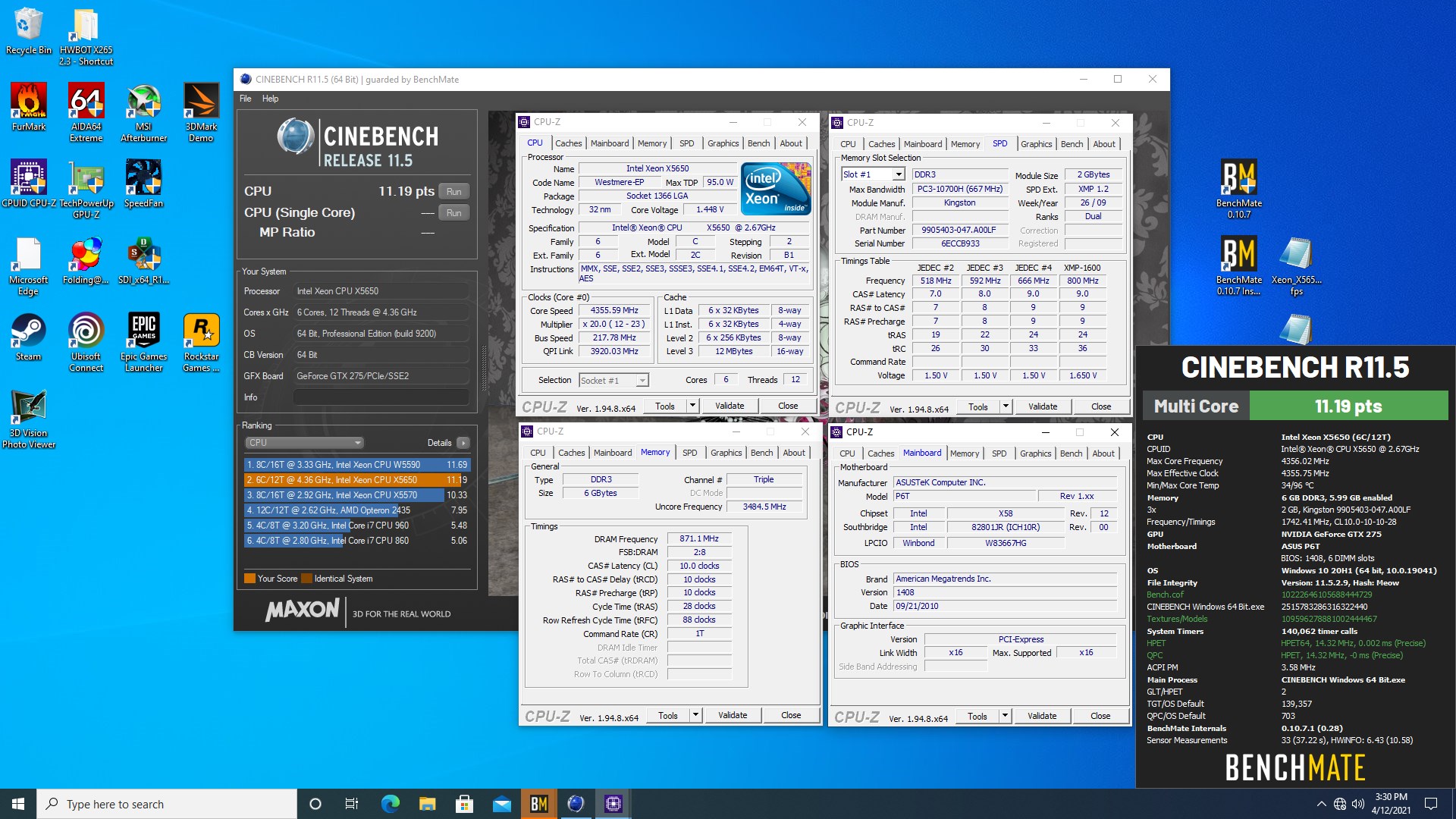Open Graphics tab in SPD CPU-Z window
This screenshot has width=1456, height=819.
1036,144
